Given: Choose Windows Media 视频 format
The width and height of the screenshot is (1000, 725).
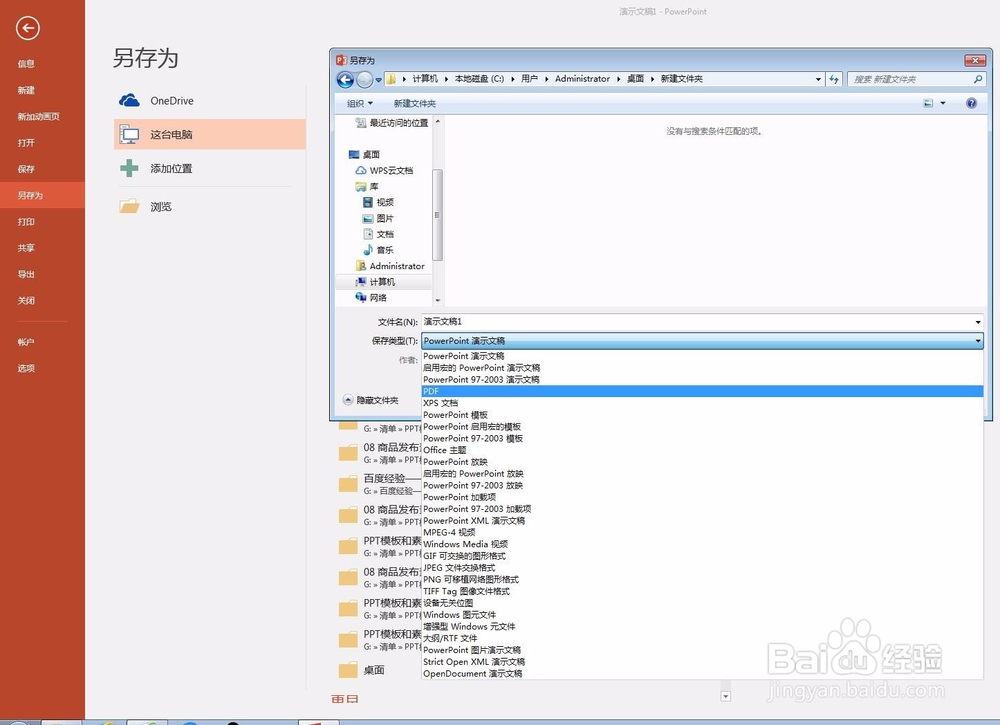Looking at the screenshot, I should (702, 544).
